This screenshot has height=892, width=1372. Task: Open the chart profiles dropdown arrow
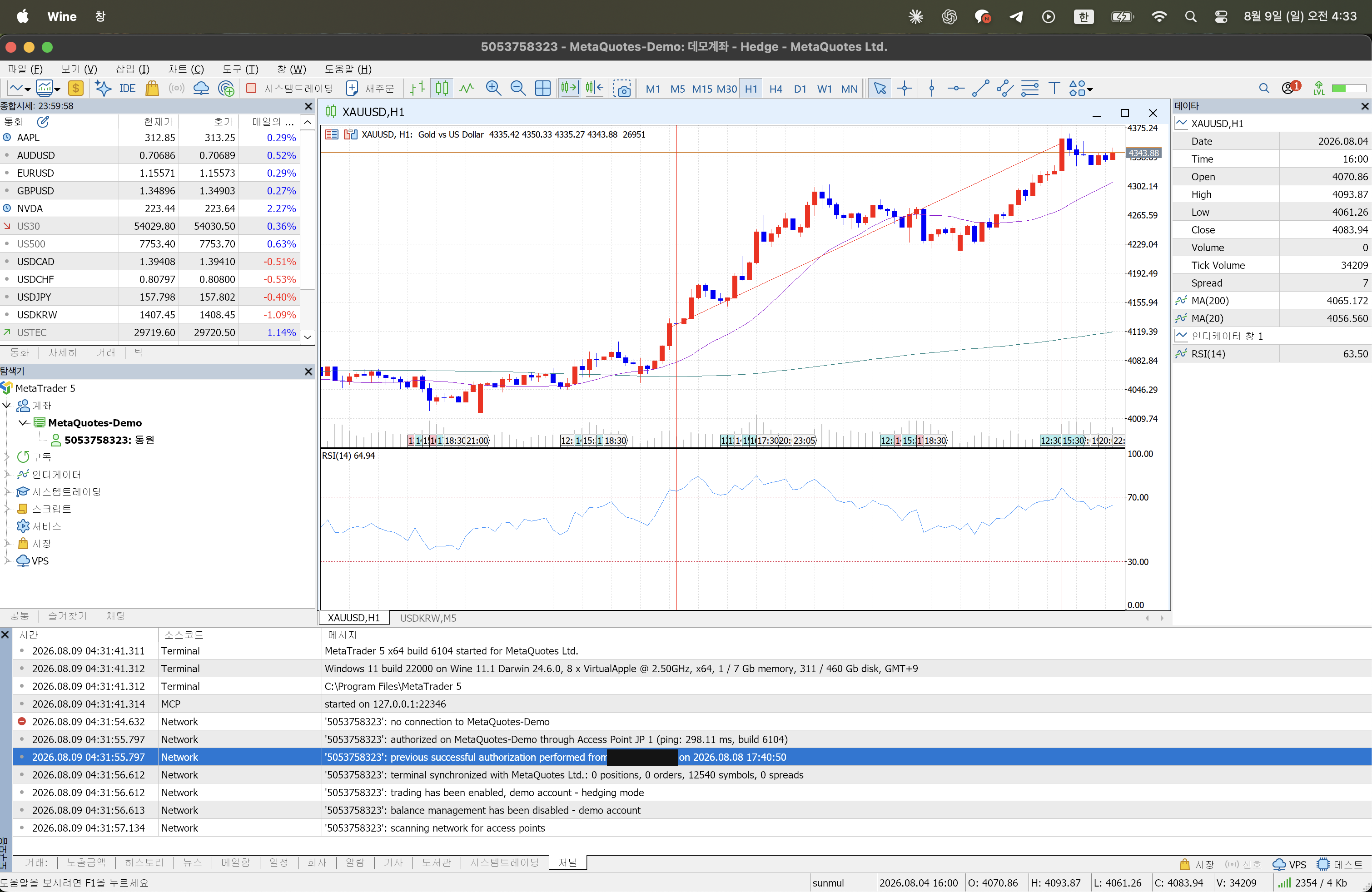point(57,89)
